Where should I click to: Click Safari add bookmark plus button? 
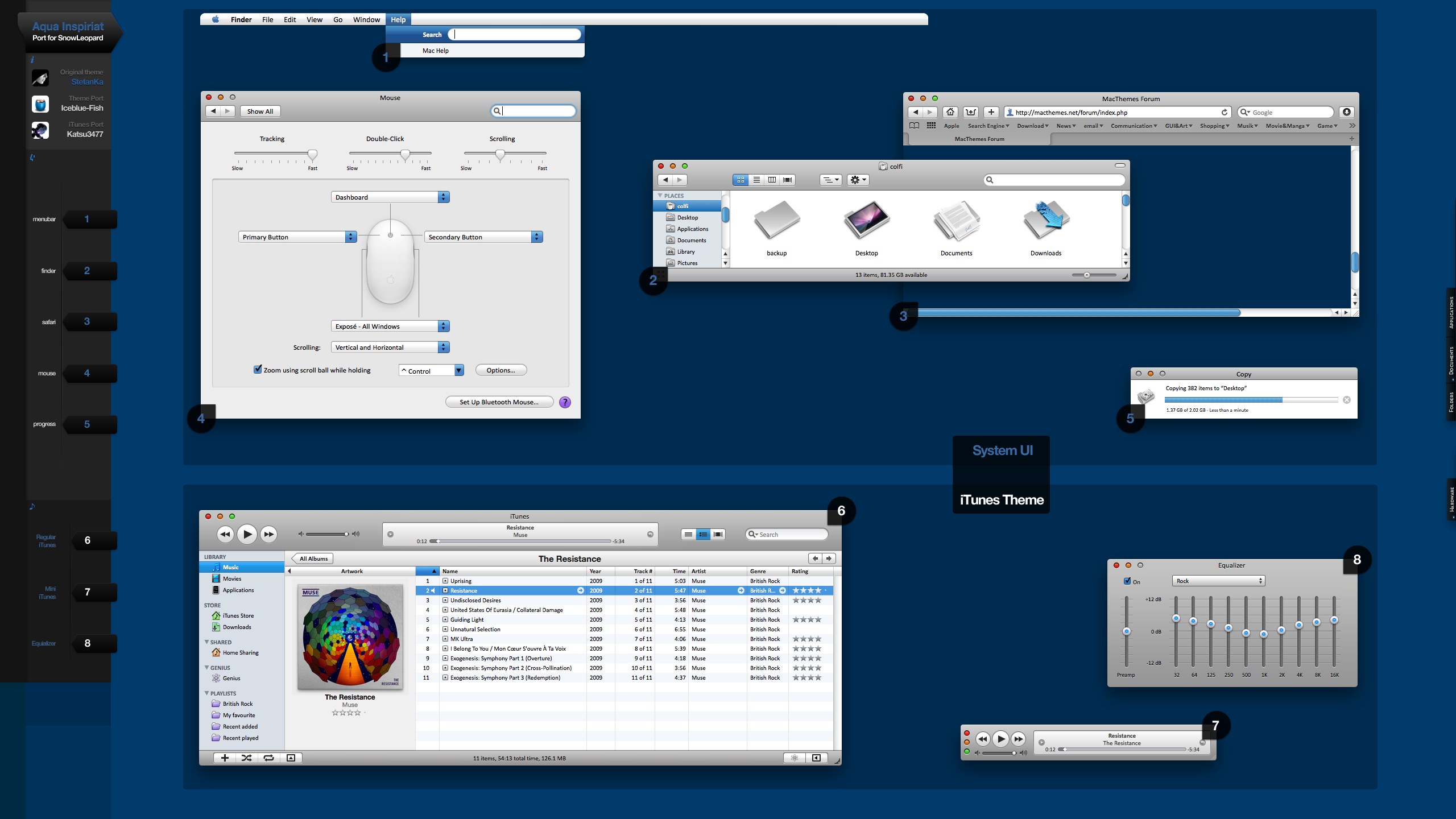(x=991, y=112)
